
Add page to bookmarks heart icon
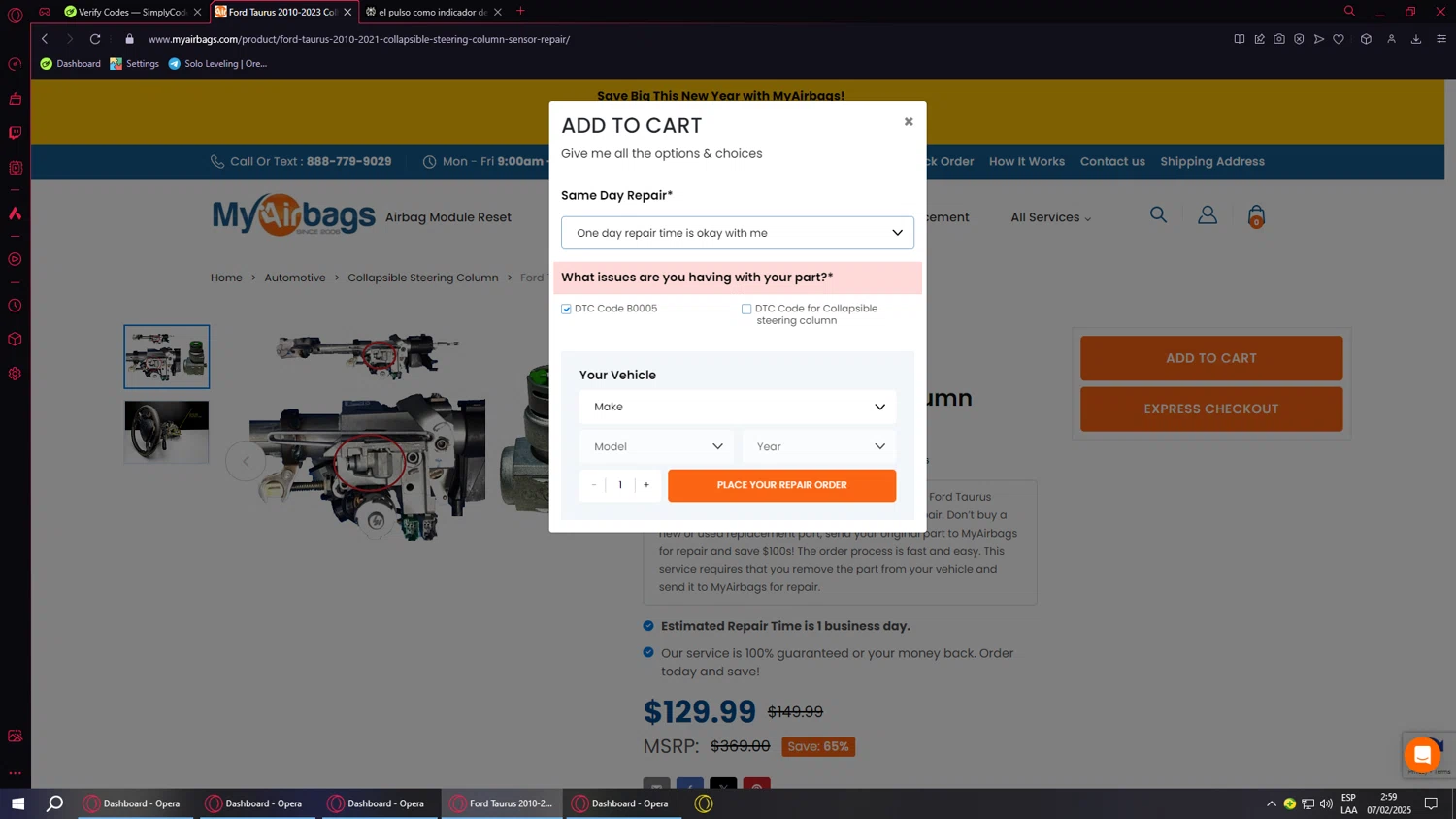pos(1339,39)
